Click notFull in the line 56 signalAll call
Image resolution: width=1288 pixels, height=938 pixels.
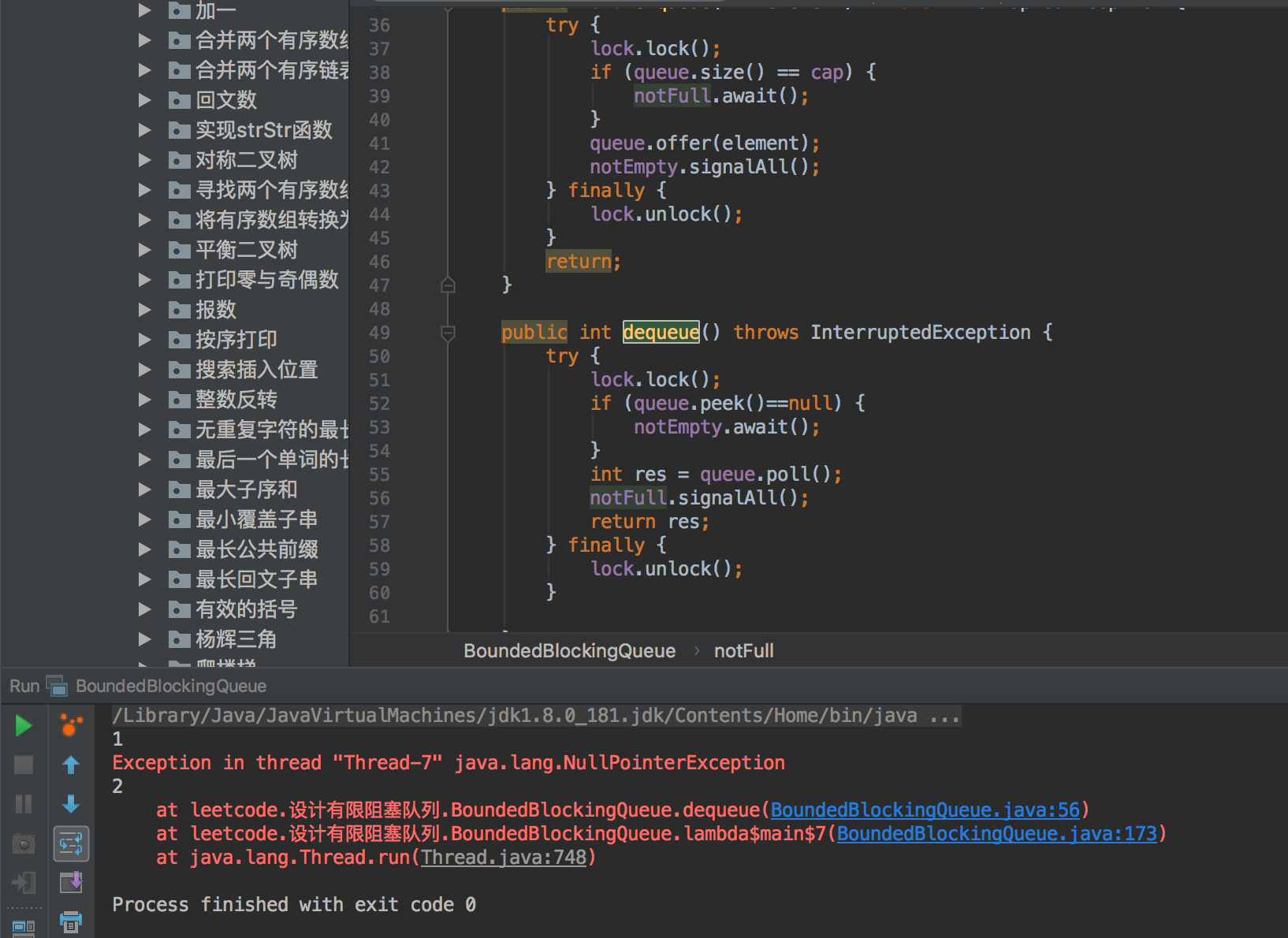pos(628,498)
